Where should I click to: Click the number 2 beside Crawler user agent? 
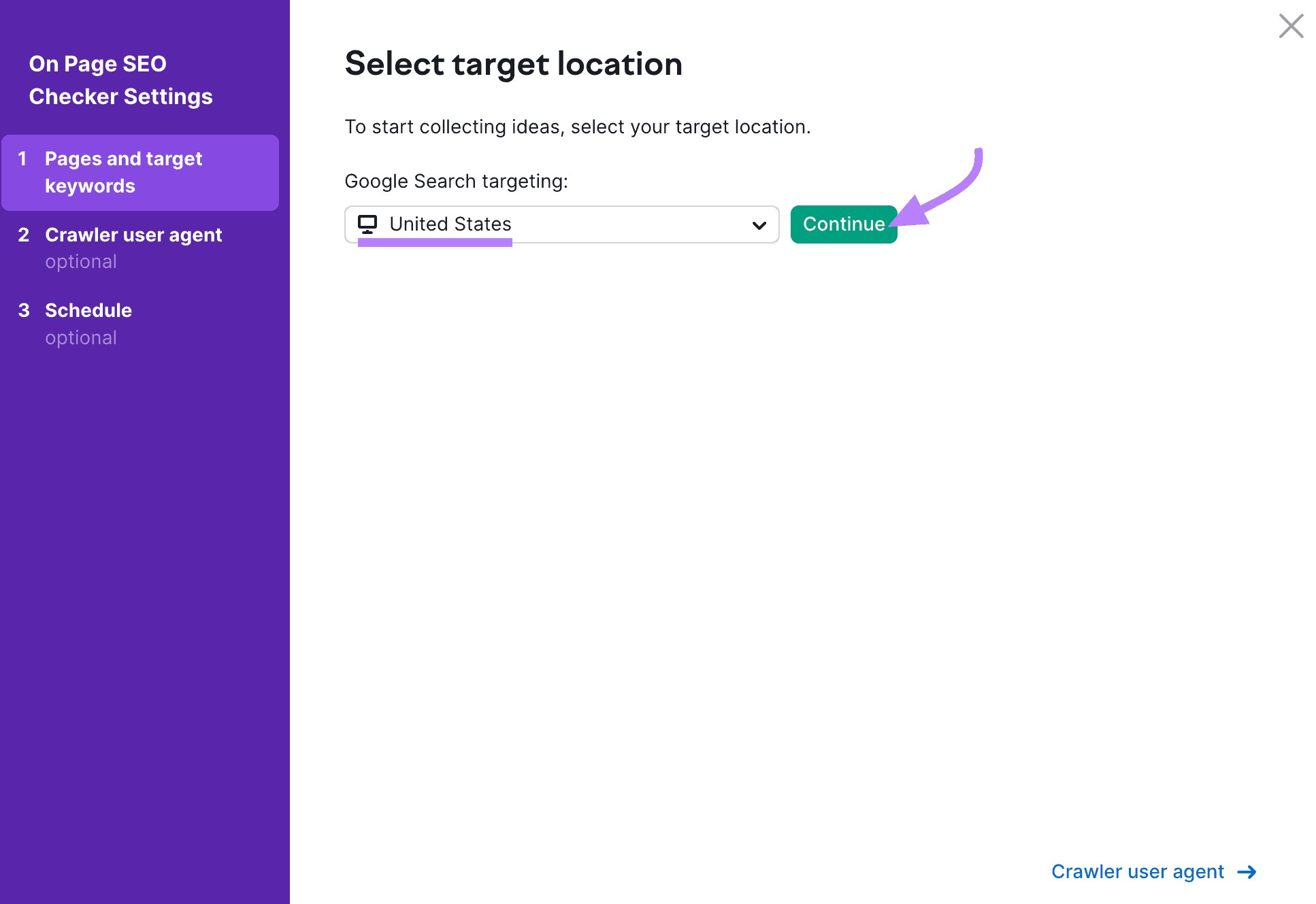(24, 235)
